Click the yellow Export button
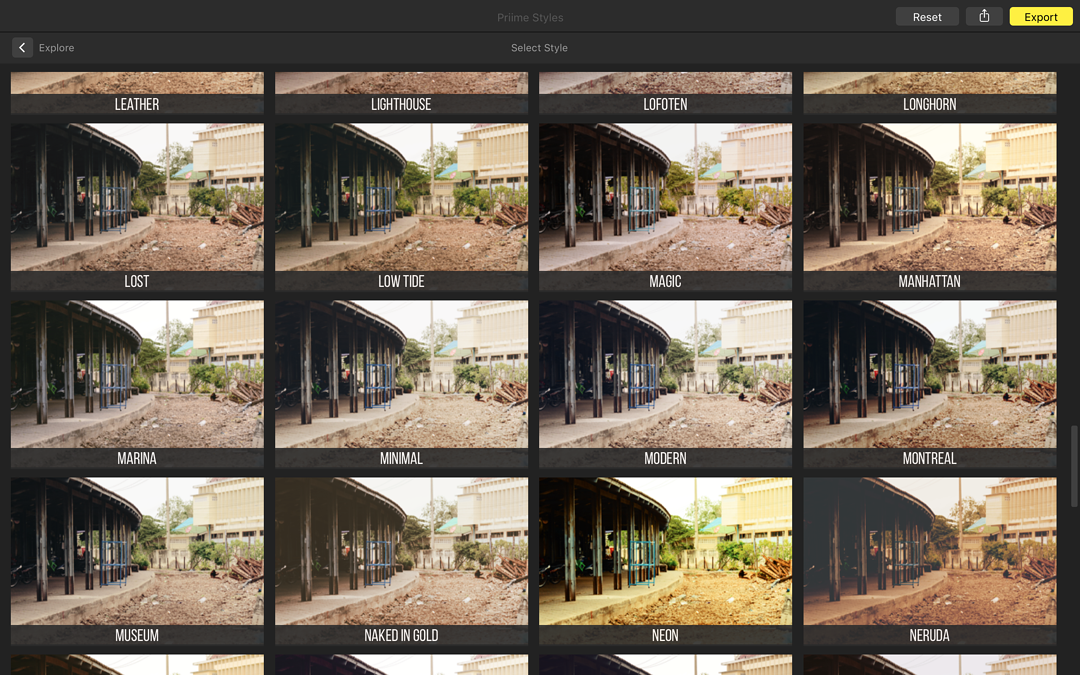1080x675 pixels. tap(1041, 17)
